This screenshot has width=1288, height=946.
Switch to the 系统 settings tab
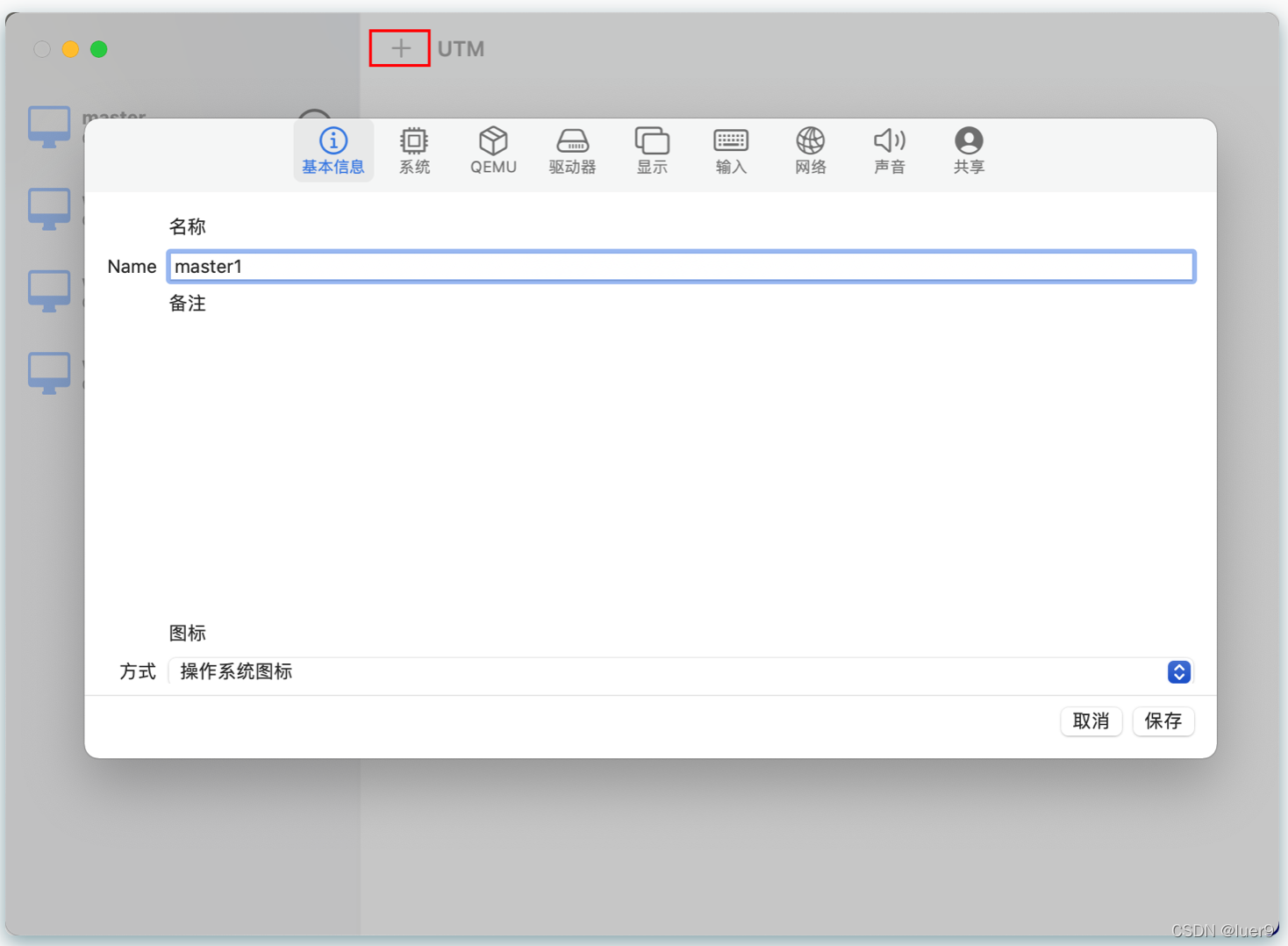(414, 151)
